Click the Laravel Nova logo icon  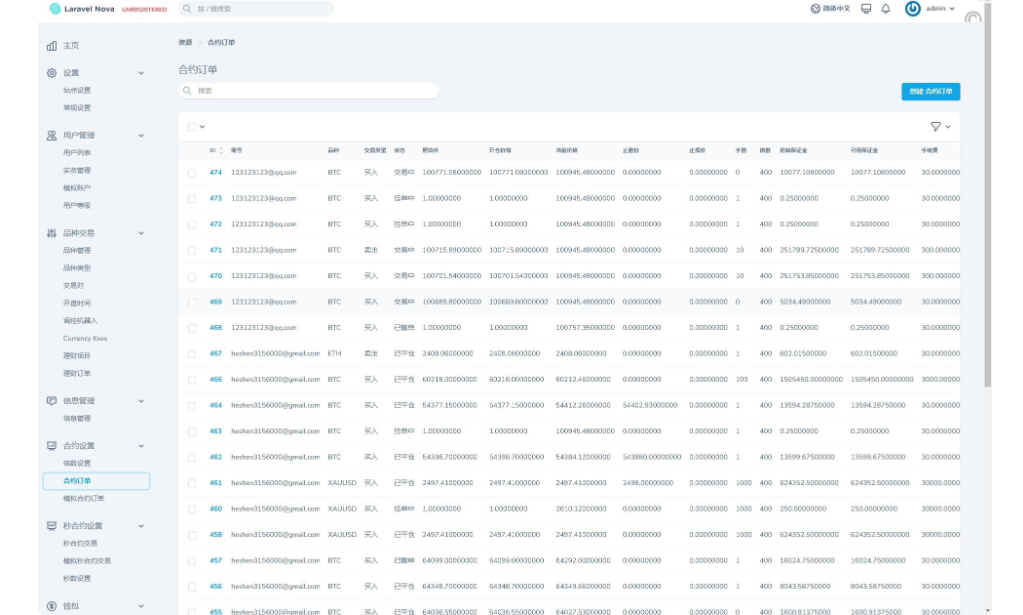point(54,9)
